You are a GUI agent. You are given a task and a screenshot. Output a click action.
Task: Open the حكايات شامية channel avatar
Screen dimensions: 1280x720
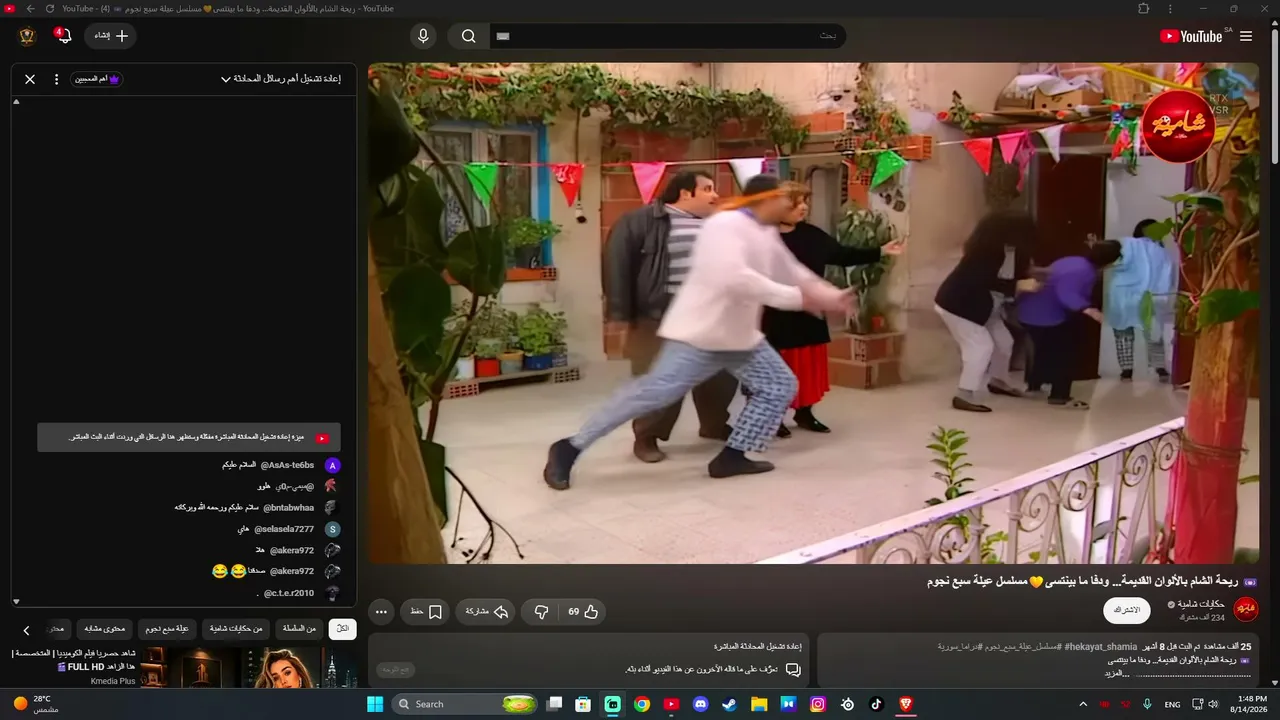pos(1246,609)
